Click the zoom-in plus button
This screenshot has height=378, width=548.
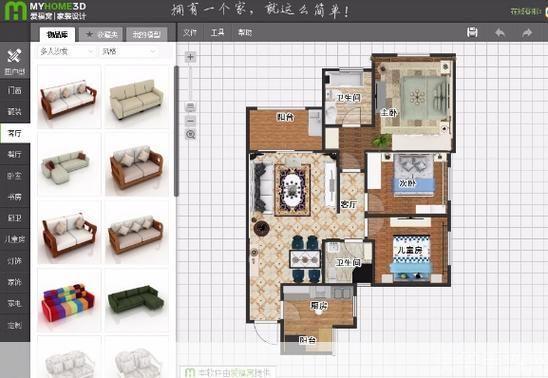(x=190, y=57)
